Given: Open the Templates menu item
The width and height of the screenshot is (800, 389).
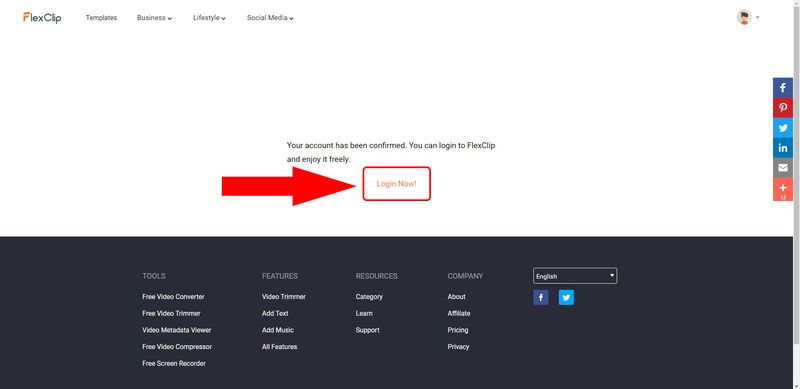Looking at the screenshot, I should (x=101, y=18).
